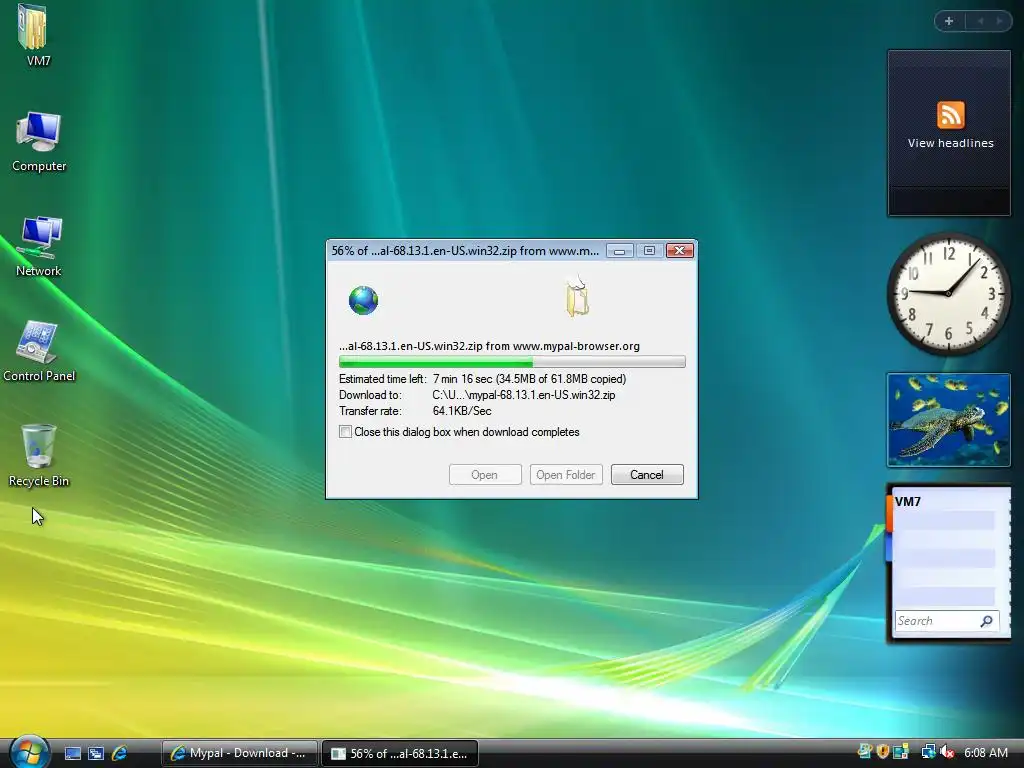Launch Internet Explorer from Quick Launch
The height and width of the screenshot is (768, 1024).
point(120,753)
